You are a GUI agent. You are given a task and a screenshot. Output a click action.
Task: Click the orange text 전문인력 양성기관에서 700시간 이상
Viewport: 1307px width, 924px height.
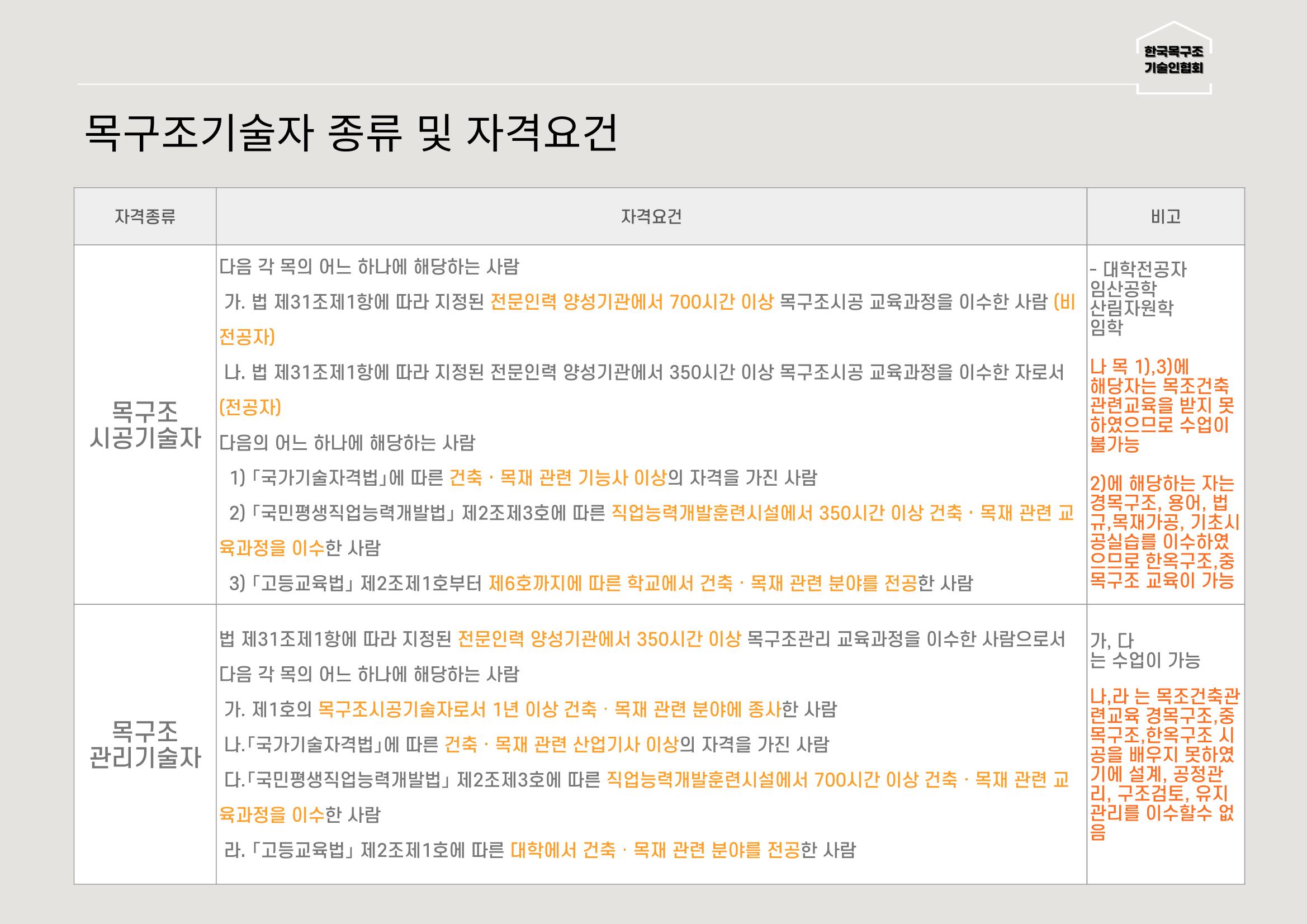pyautogui.click(x=632, y=302)
